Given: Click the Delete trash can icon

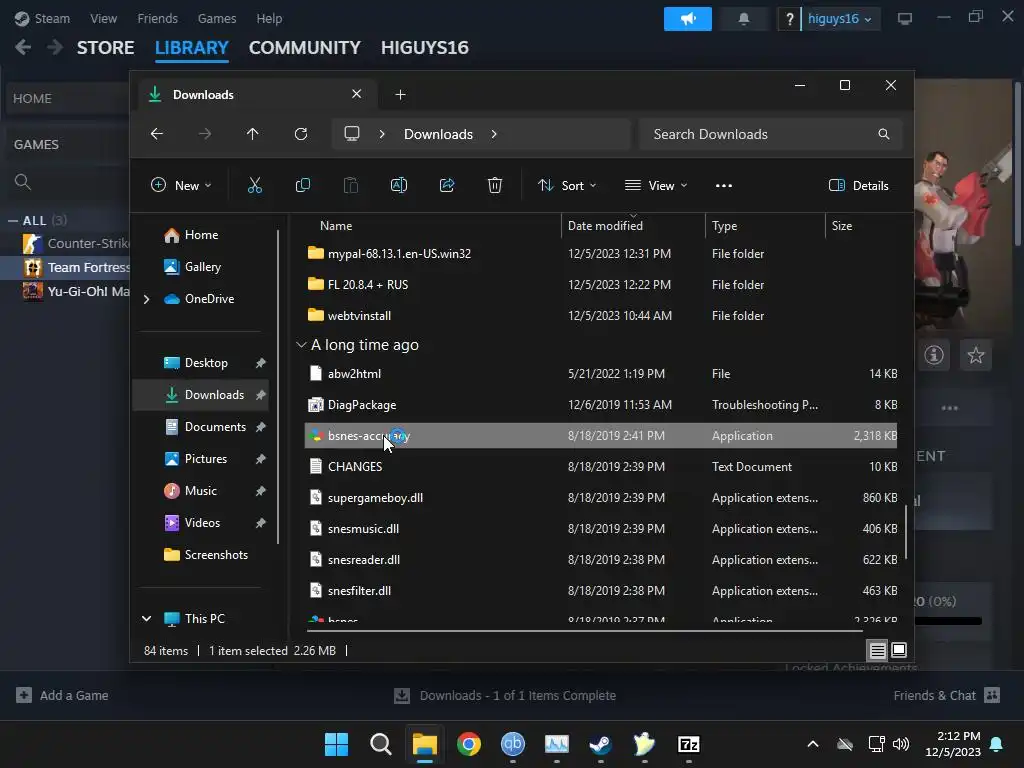Looking at the screenshot, I should 494,185.
